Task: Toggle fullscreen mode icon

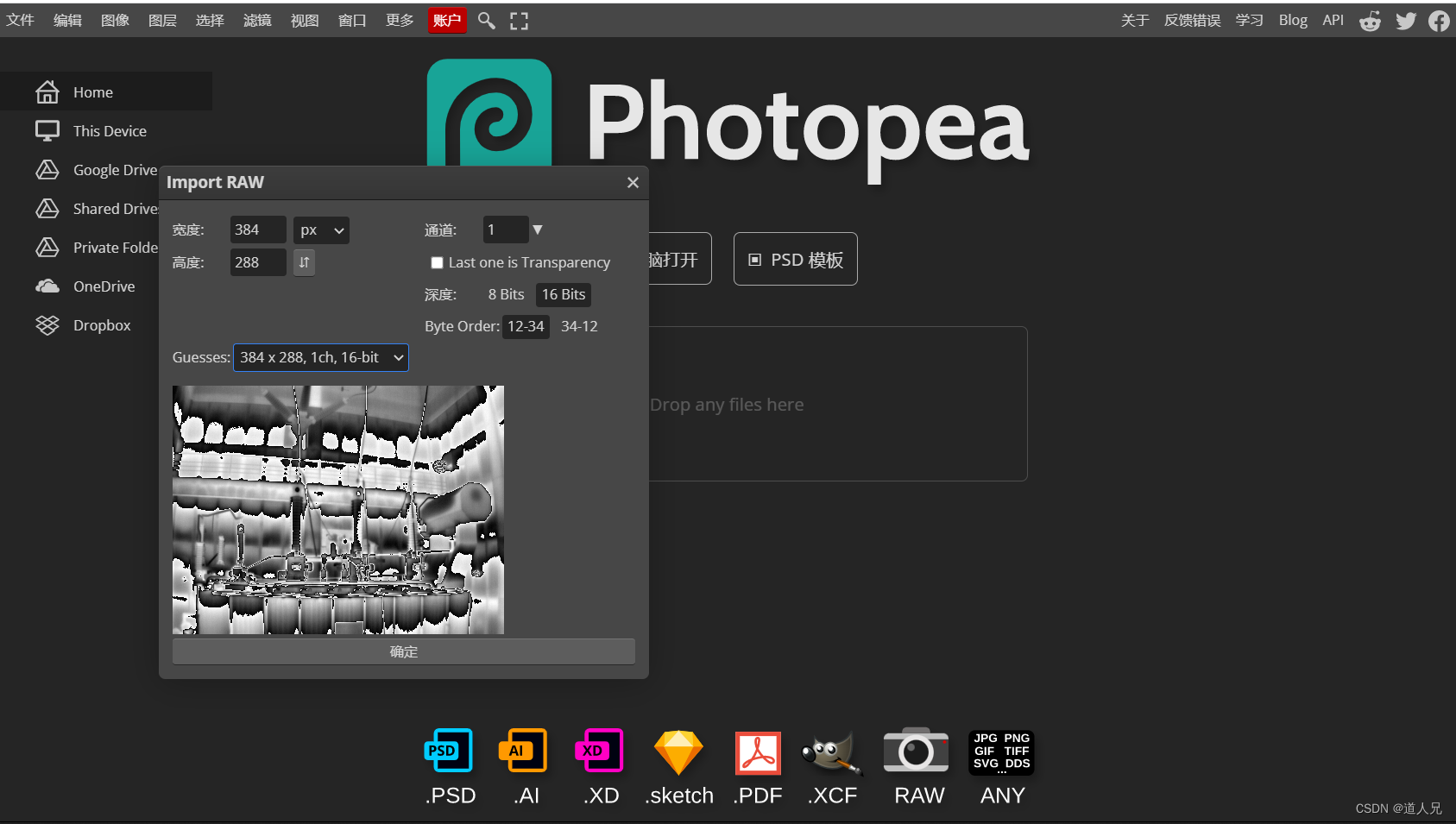Action: 519,21
